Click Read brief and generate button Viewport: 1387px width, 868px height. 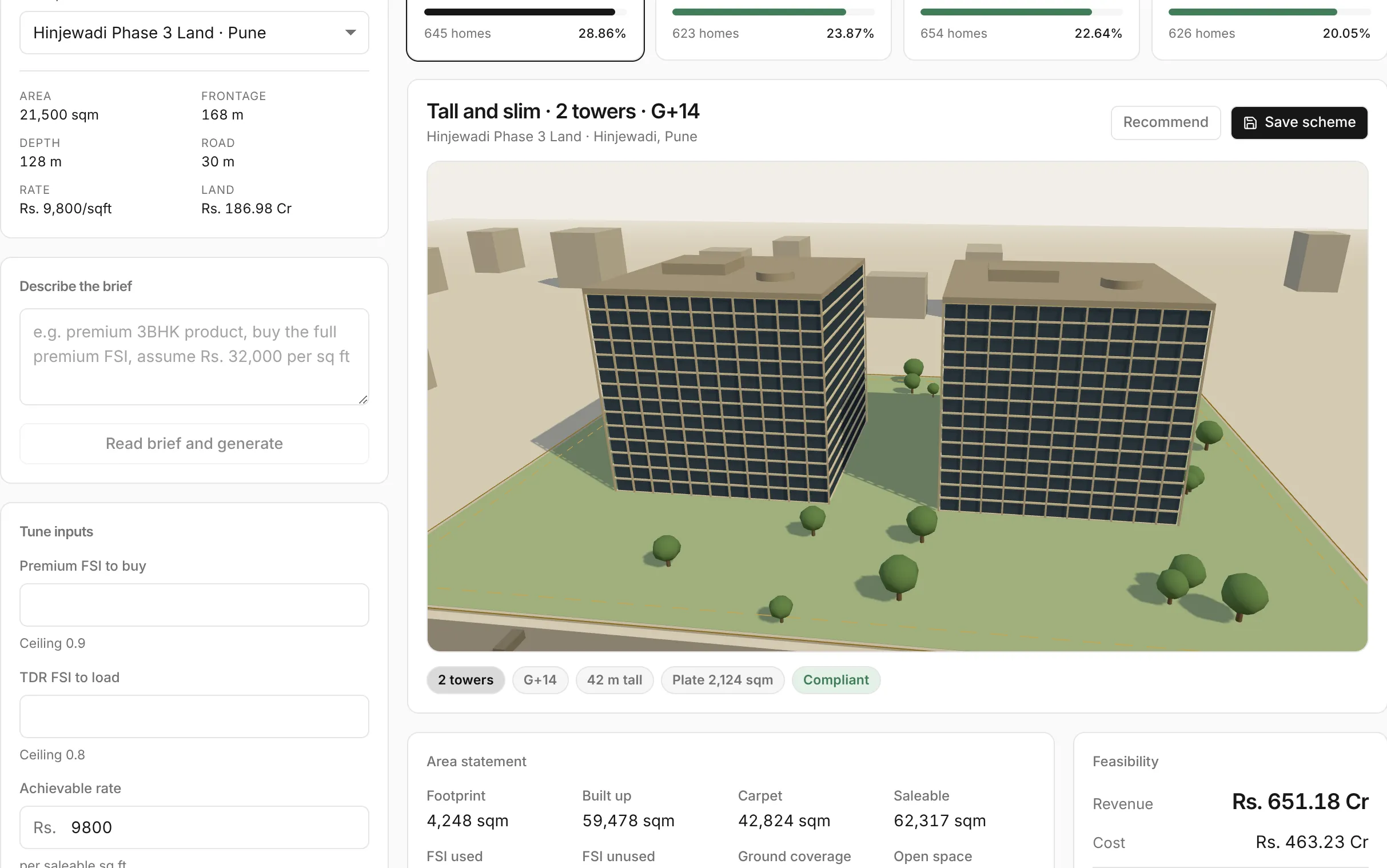click(x=194, y=444)
